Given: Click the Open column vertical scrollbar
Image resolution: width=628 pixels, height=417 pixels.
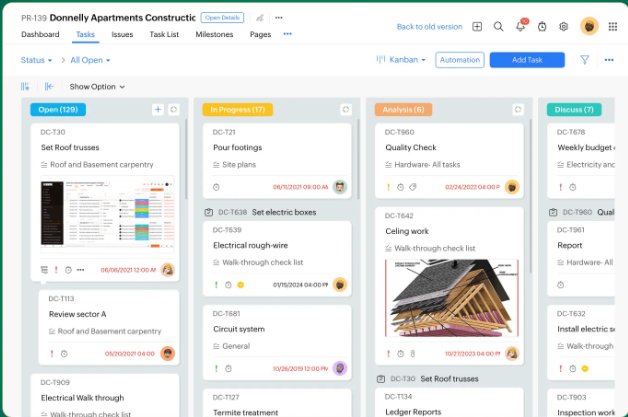Looking at the screenshot, I should [186, 159].
